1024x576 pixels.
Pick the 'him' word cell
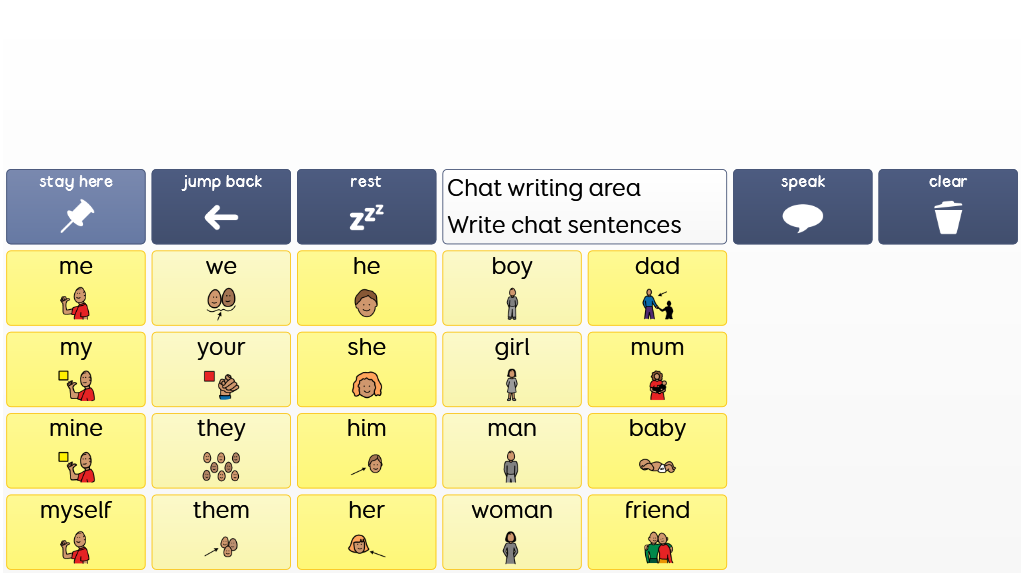tap(366, 451)
